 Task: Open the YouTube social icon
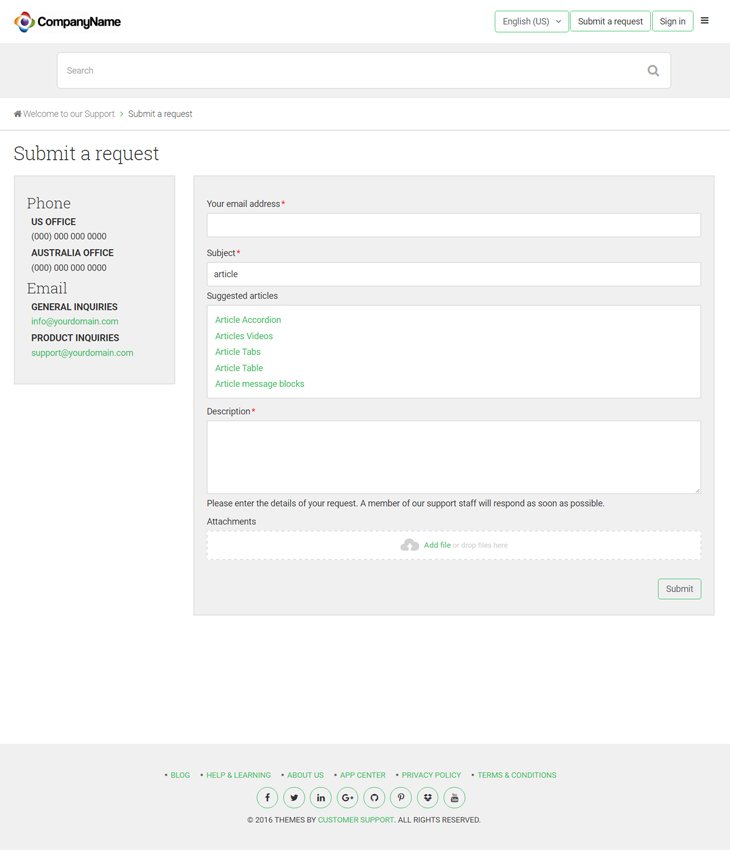tap(454, 797)
